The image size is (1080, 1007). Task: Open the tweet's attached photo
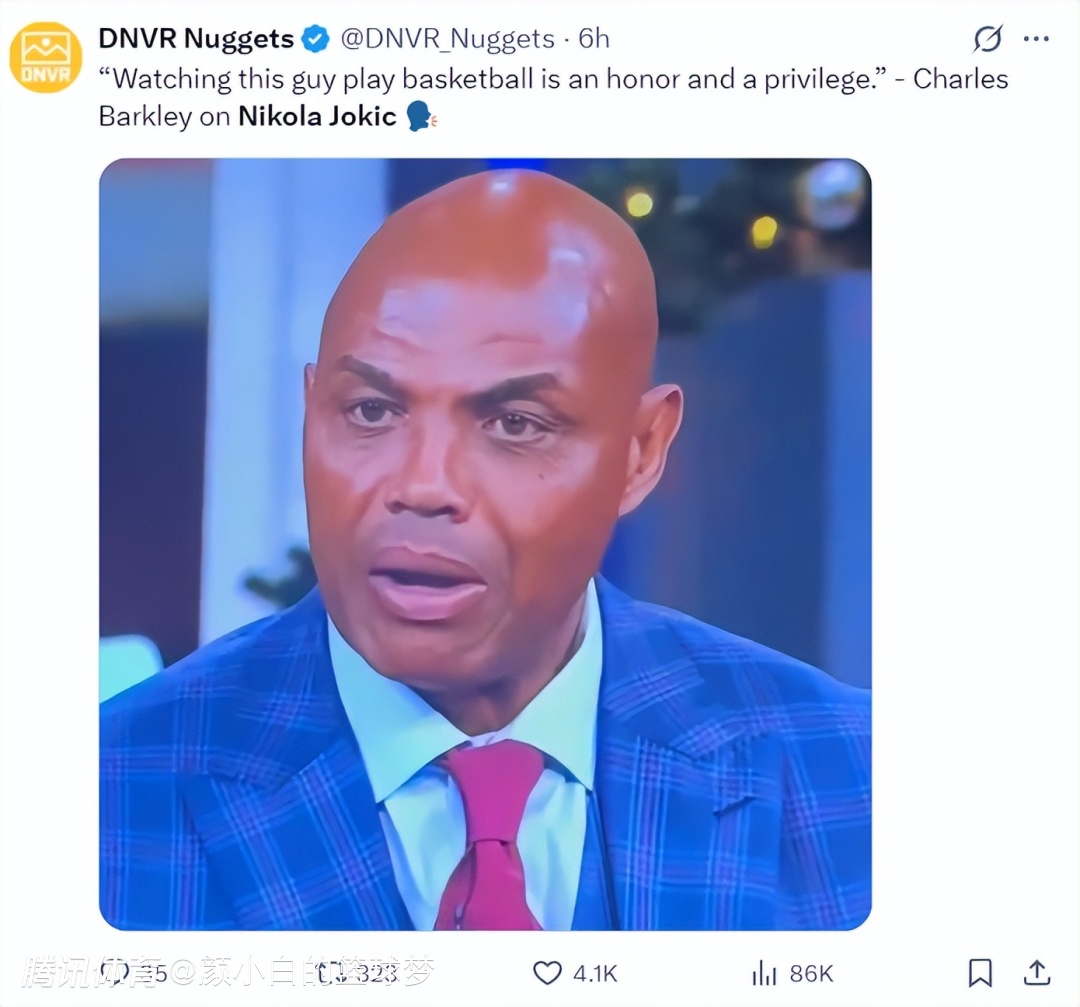[x=486, y=544]
